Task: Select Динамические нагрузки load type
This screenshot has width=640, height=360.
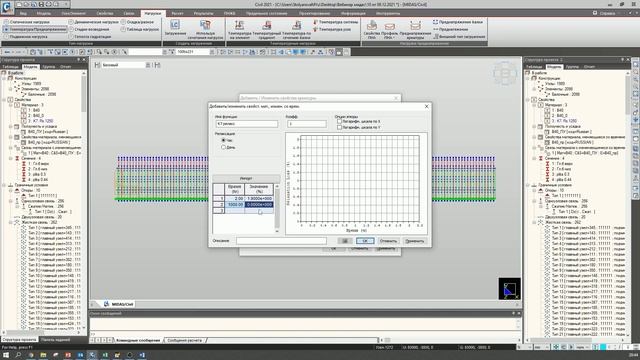Action: 93,22
